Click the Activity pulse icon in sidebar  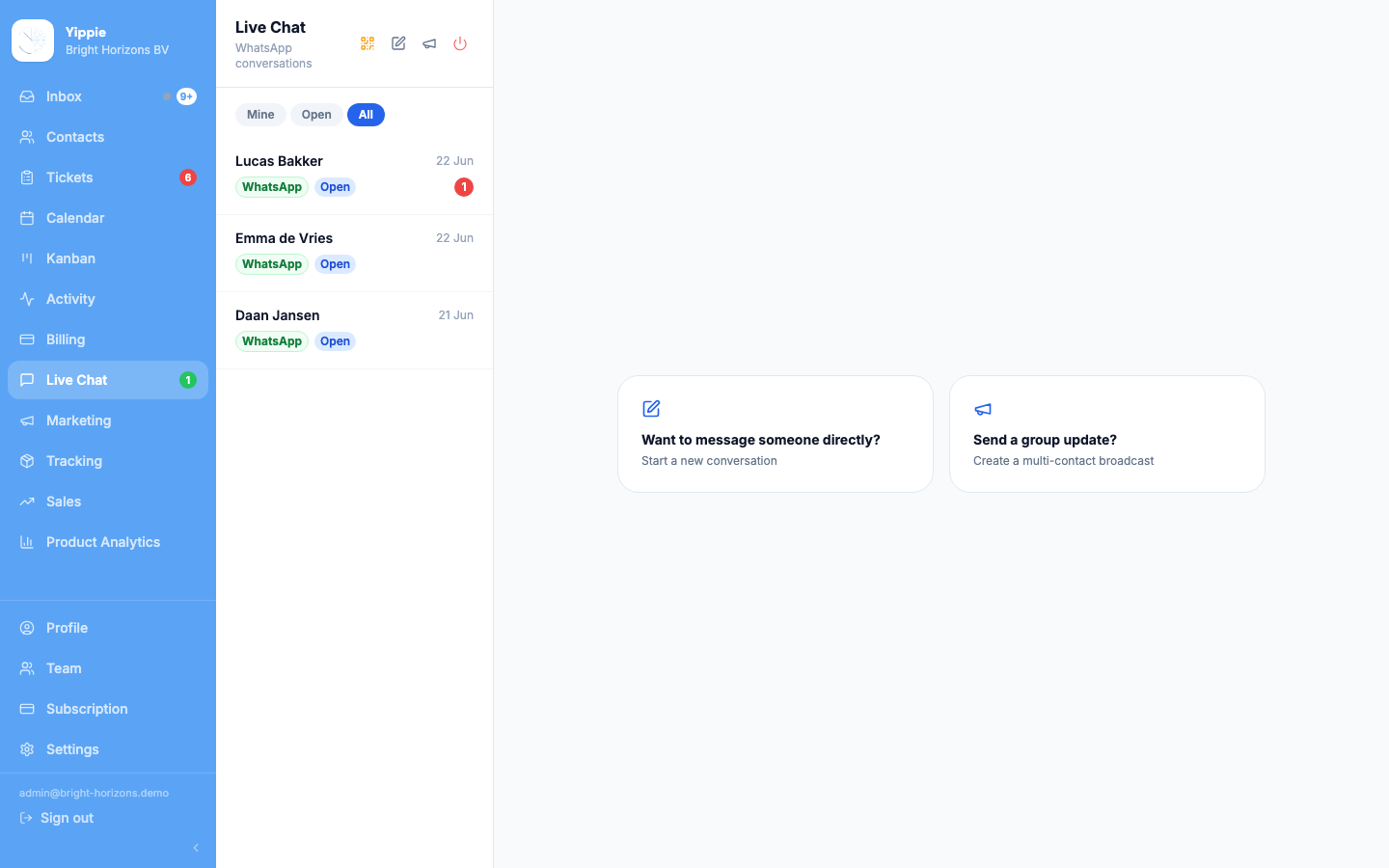tap(27, 299)
